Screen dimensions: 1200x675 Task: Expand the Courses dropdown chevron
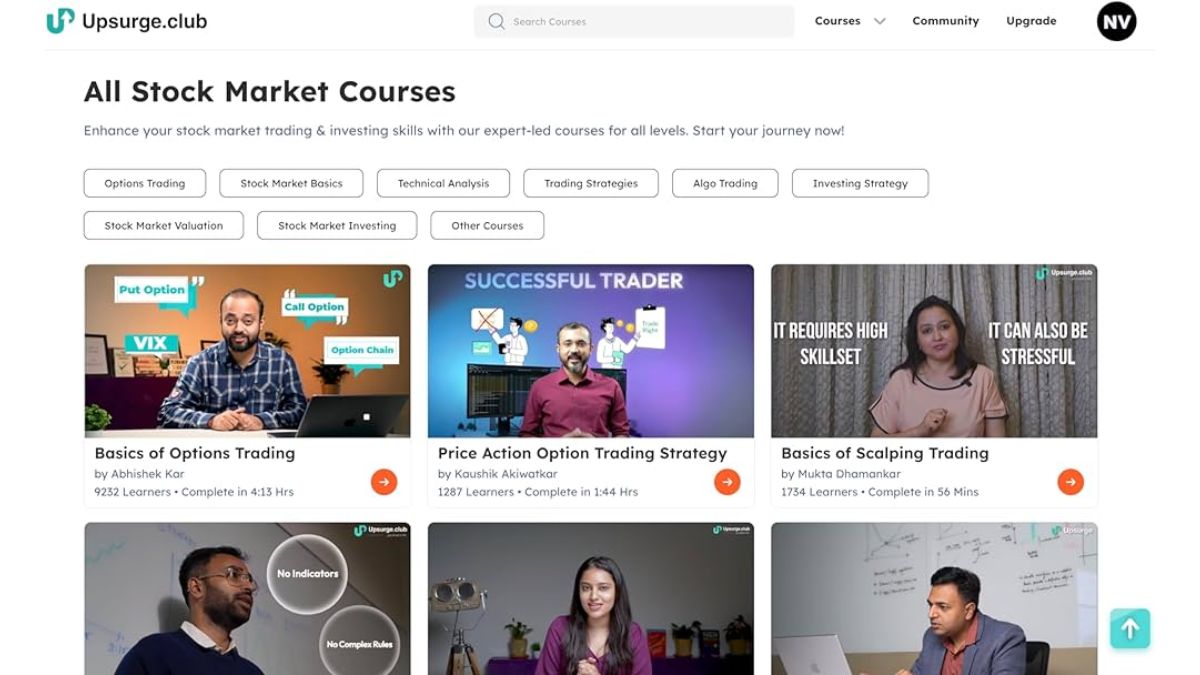(880, 21)
